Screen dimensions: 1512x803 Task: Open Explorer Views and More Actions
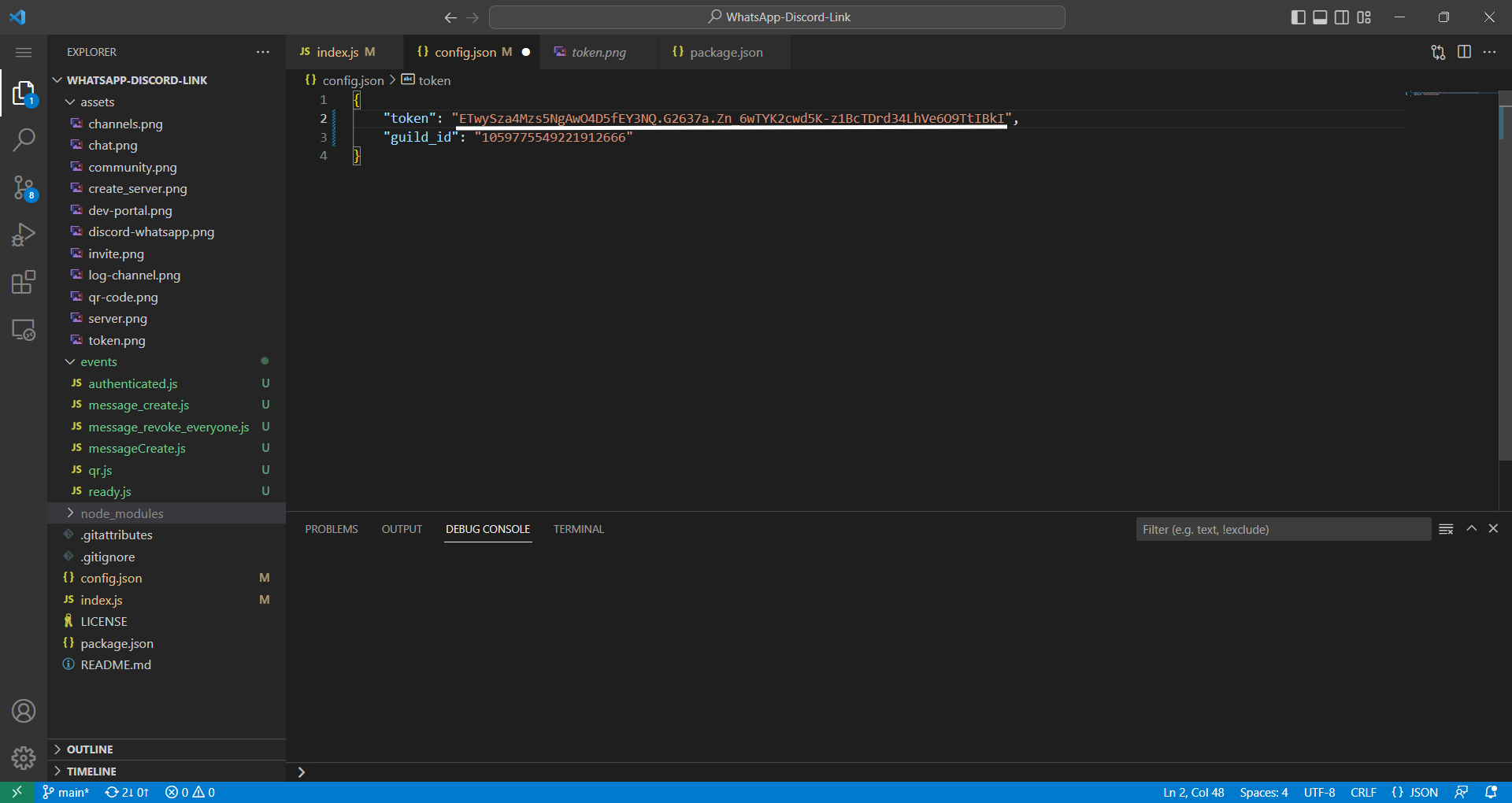click(263, 52)
